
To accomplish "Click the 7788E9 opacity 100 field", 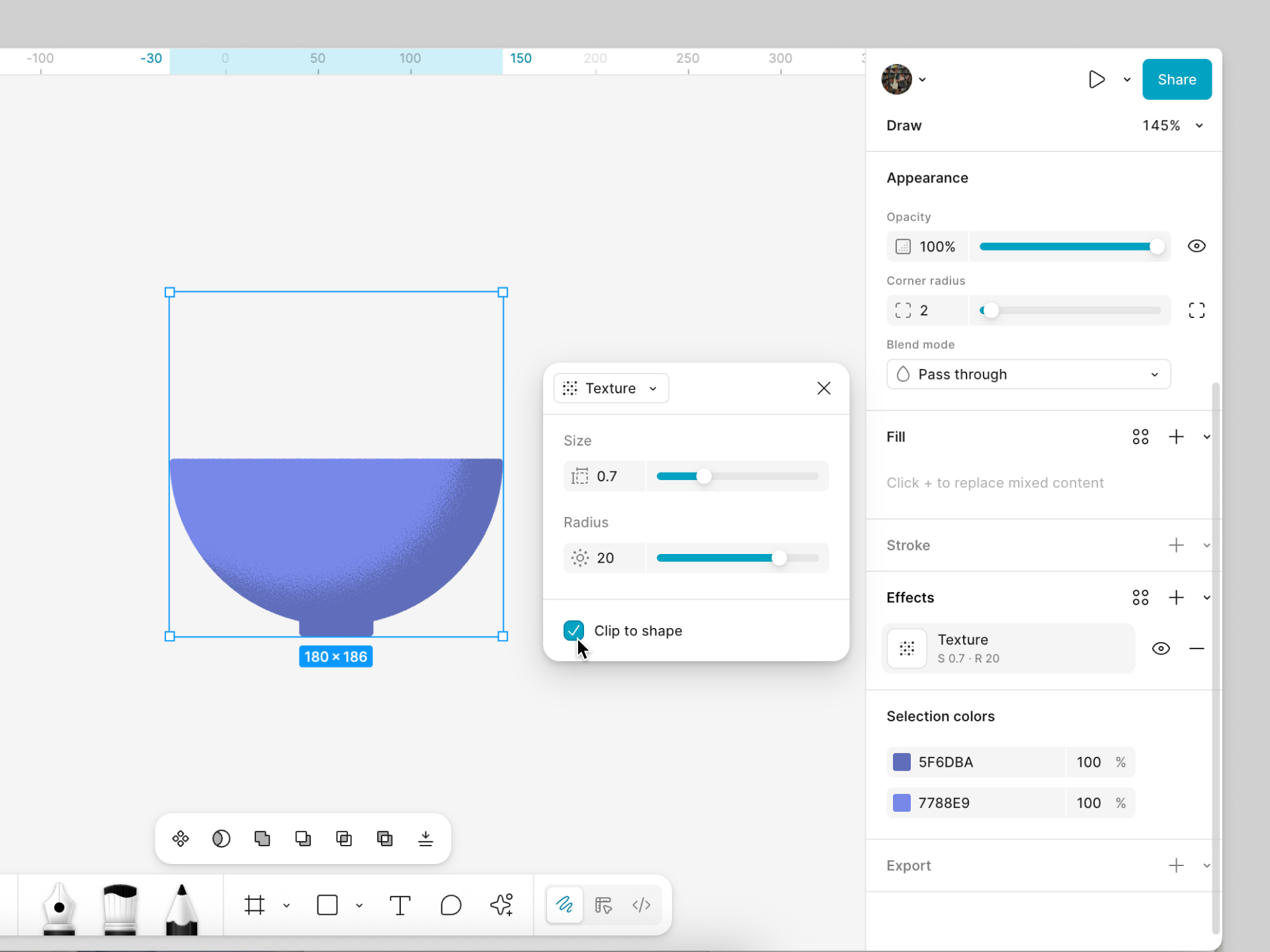I will (x=1088, y=803).
